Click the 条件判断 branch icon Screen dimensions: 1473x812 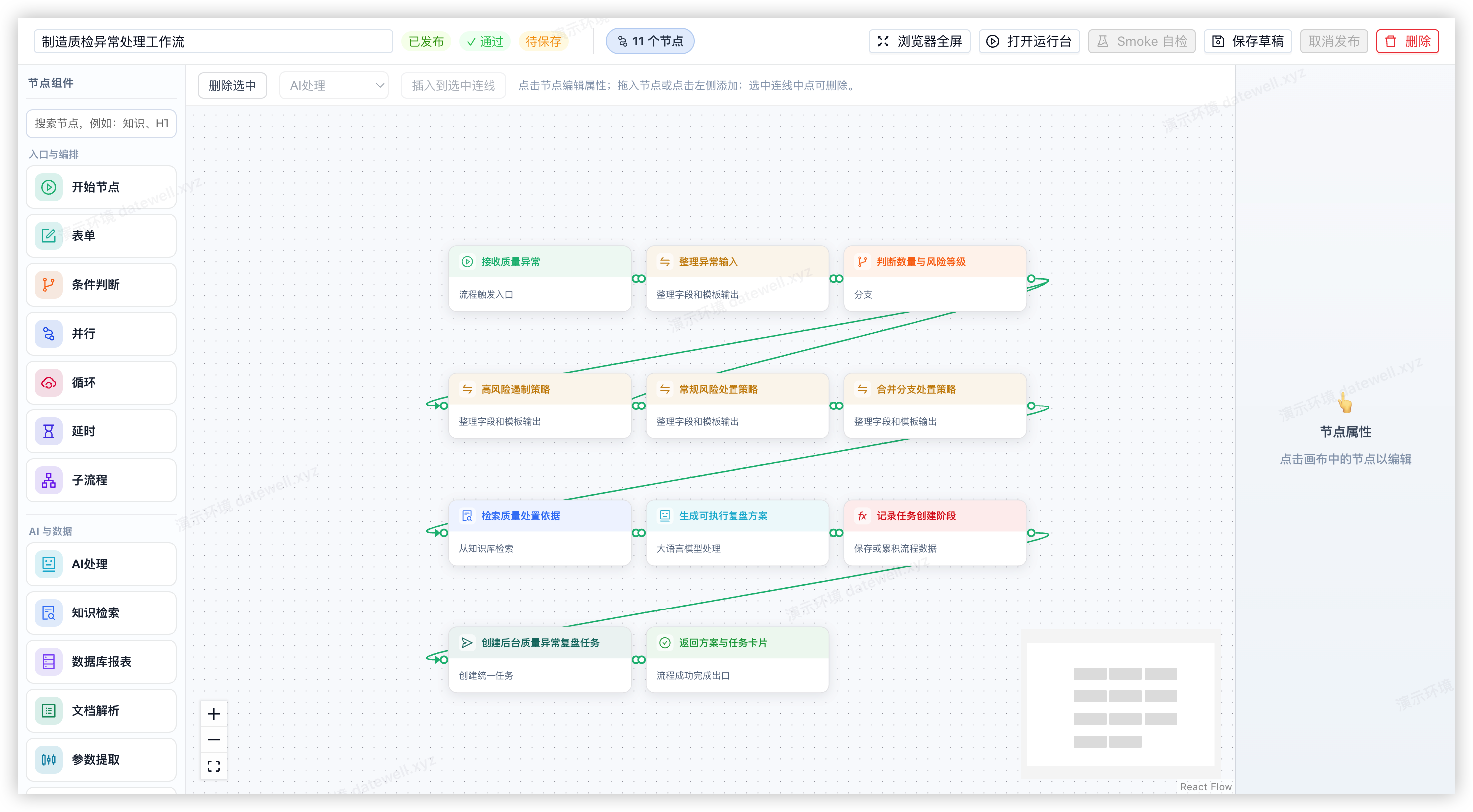(x=48, y=285)
